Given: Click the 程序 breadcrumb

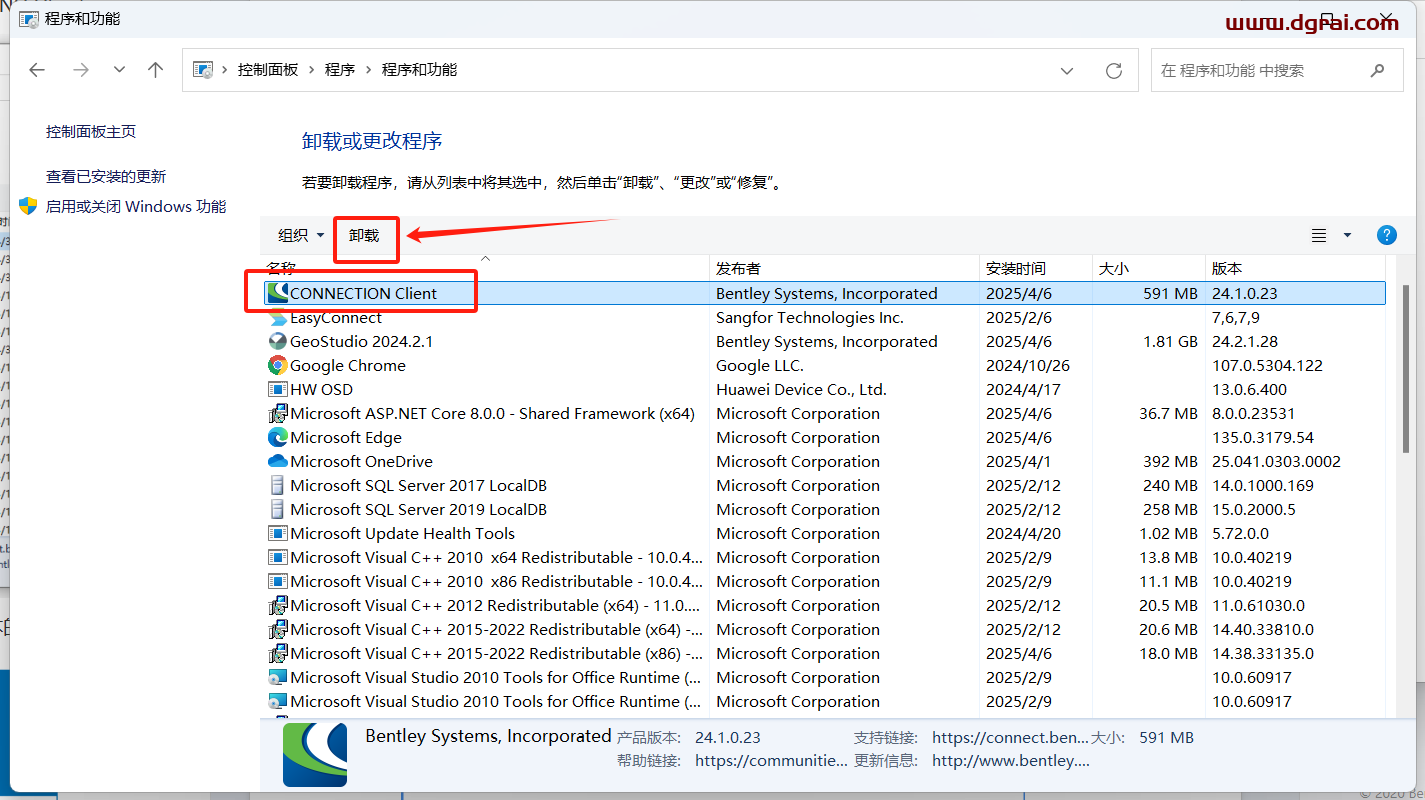Looking at the screenshot, I should pyautogui.click(x=340, y=70).
